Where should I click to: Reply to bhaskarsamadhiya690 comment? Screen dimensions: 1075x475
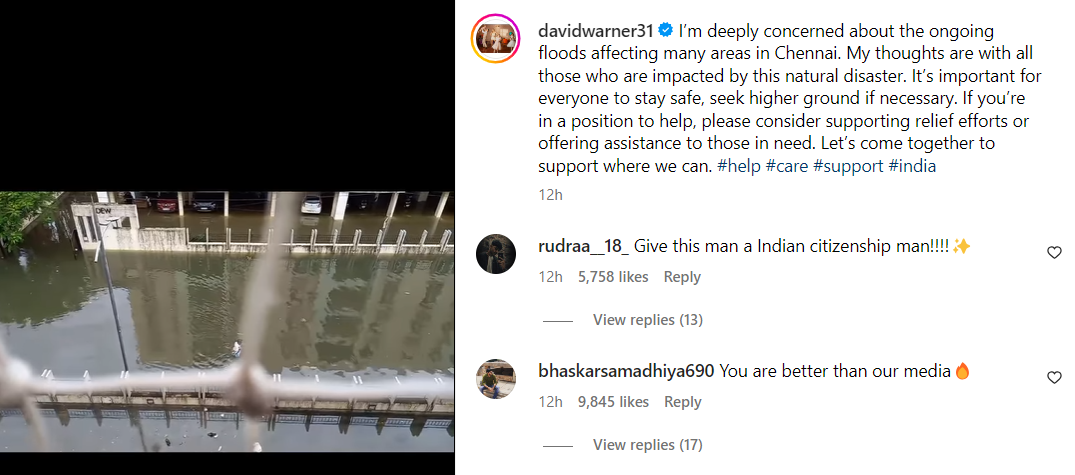pyautogui.click(x=682, y=402)
